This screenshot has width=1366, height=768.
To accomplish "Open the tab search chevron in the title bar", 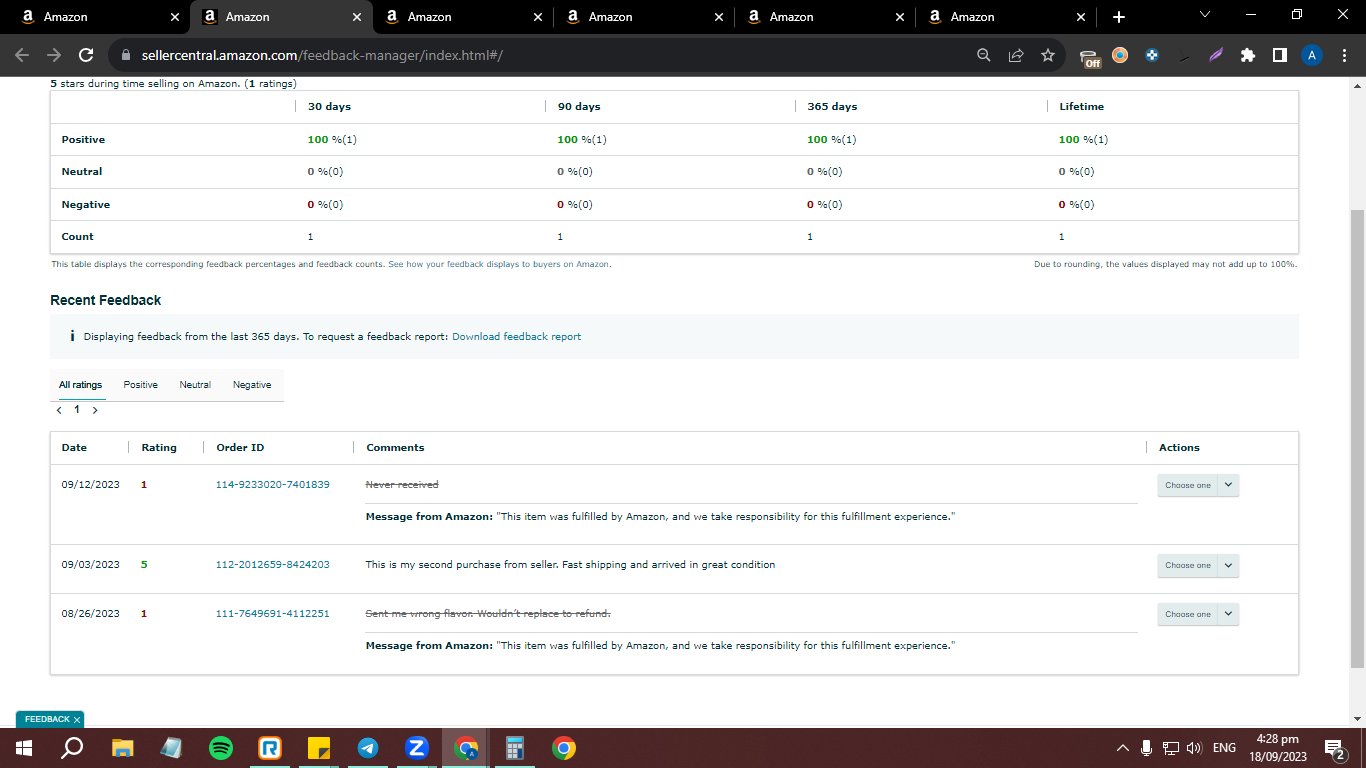I will coord(1205,15).
